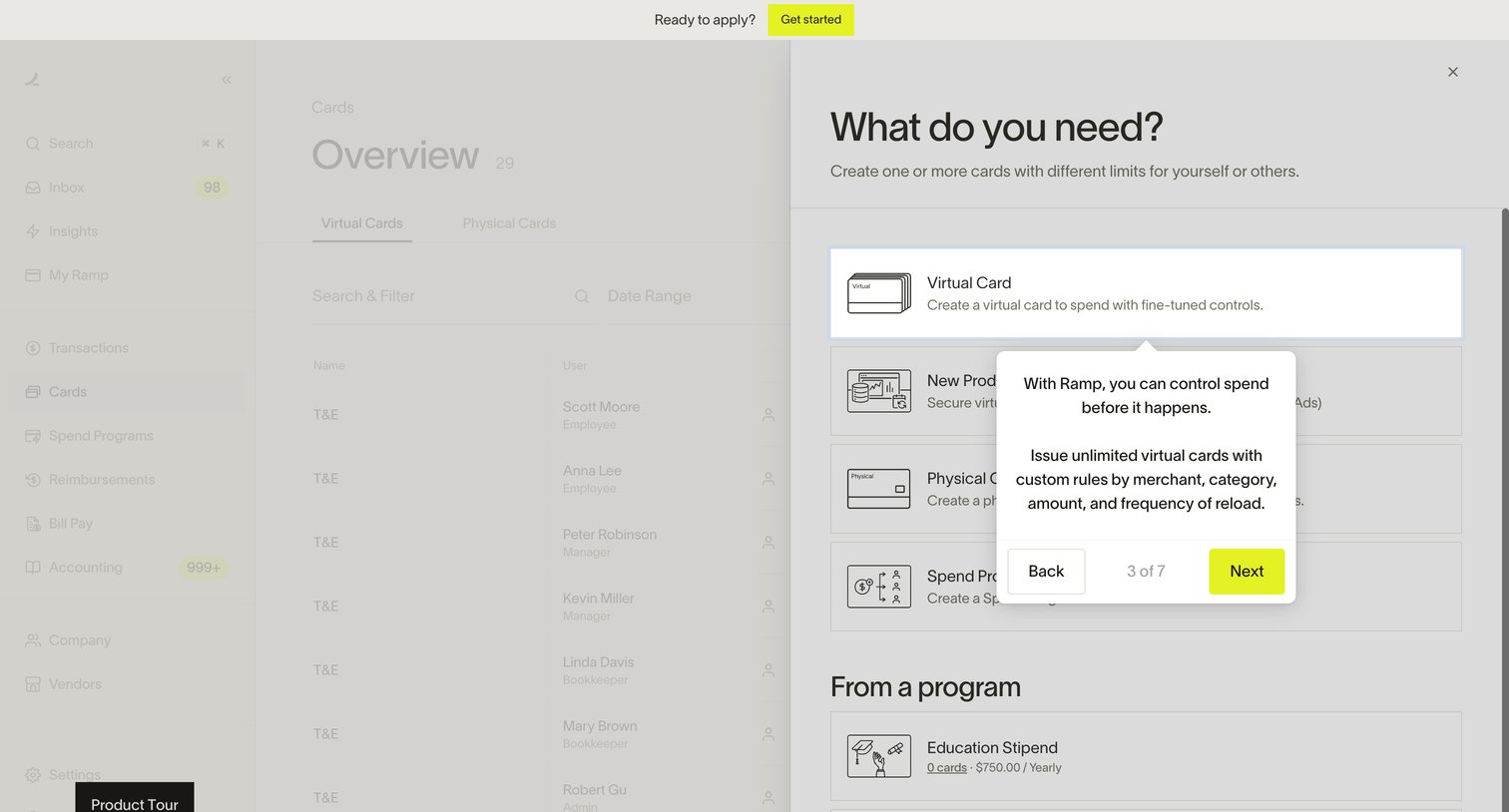Screen dimensions: 1509x812
Task: Click the user icon in Mary Brown's row
Action: coord(768,733)
